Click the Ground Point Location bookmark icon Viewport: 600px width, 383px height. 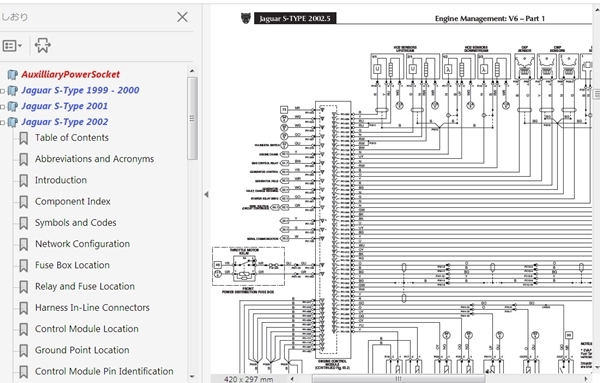pos(24,350)
